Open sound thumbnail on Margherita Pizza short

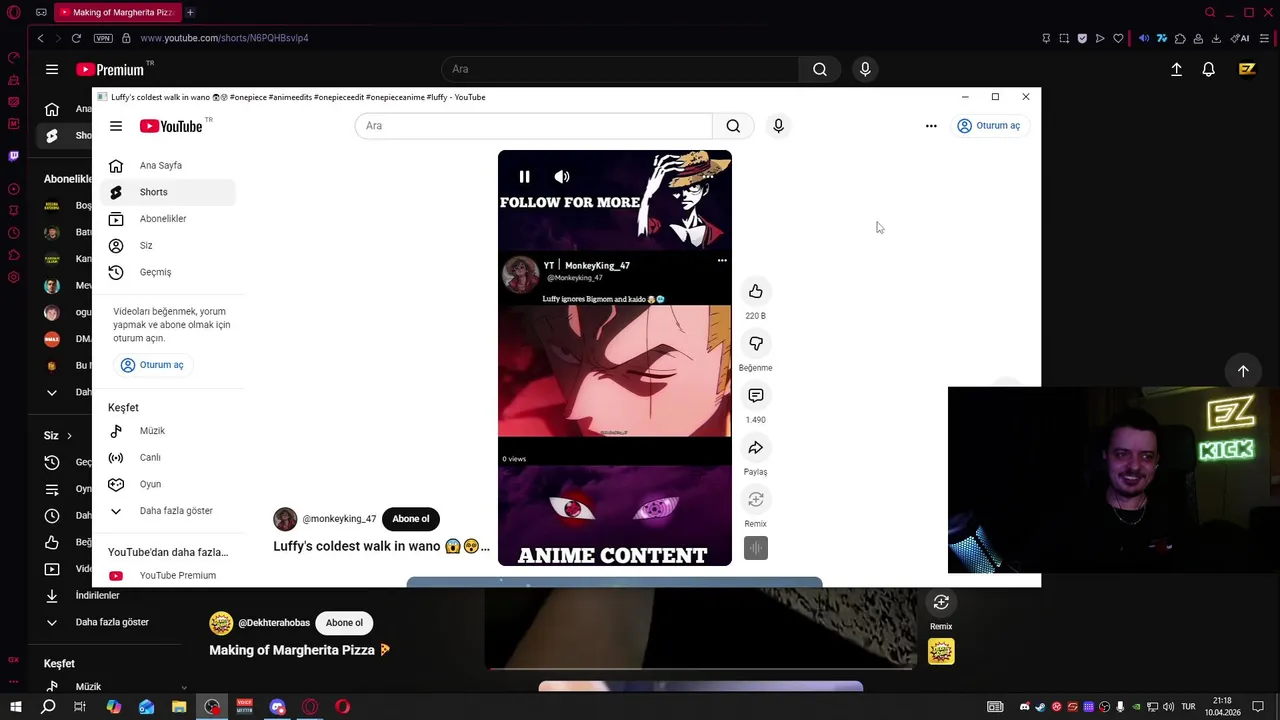pos(941,652)
